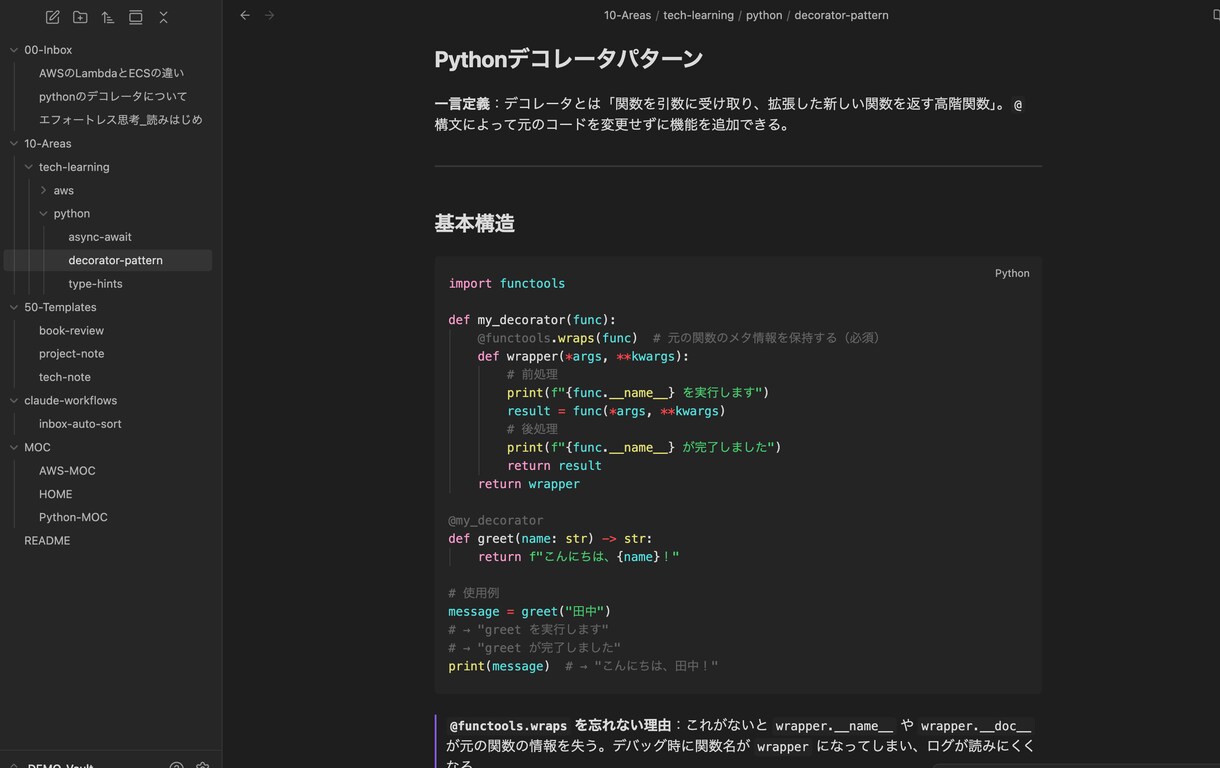Click the 'import functools' code line
This screenshot has height=768, width=1220.
(507, 284)
